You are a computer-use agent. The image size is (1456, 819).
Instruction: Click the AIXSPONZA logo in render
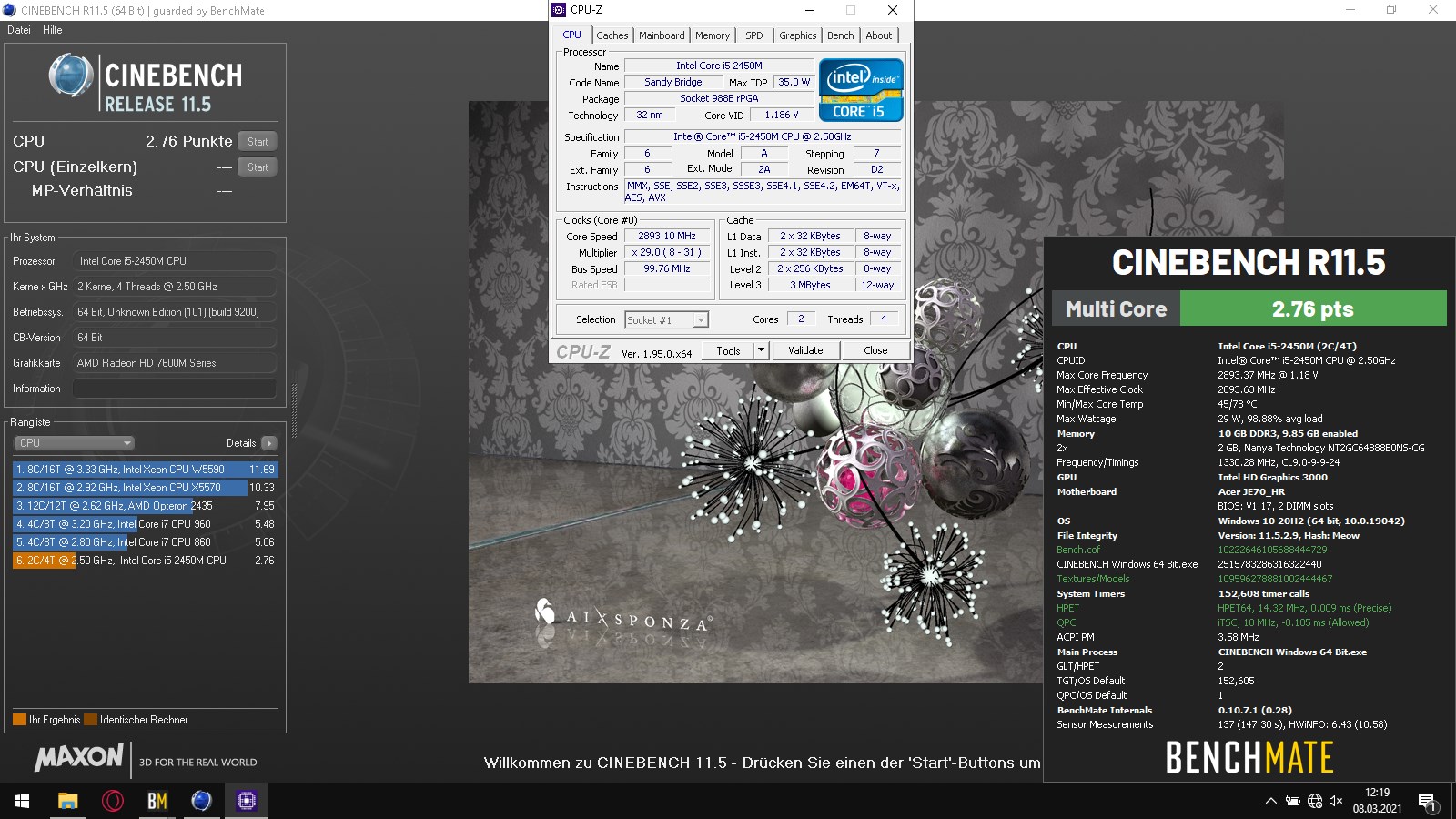tap(622, 615)
